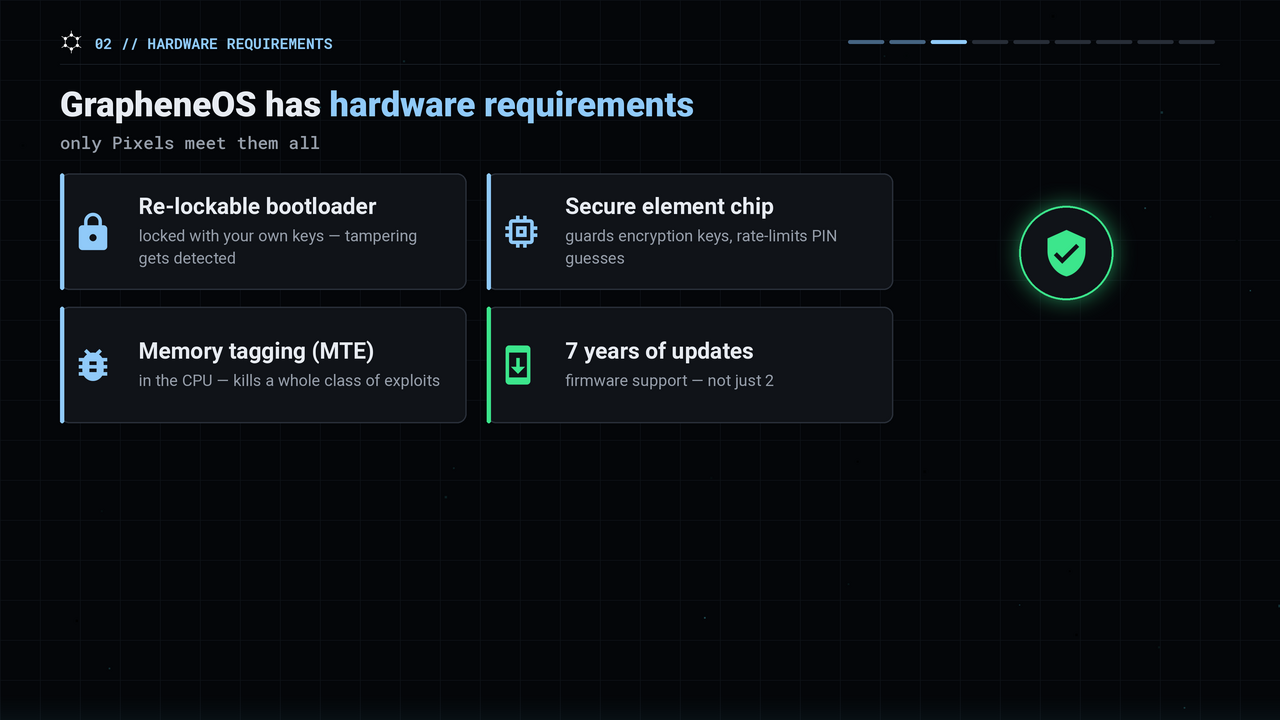
Task: Click the phone download icon on the updates card
Action: (x=518, y=365)
